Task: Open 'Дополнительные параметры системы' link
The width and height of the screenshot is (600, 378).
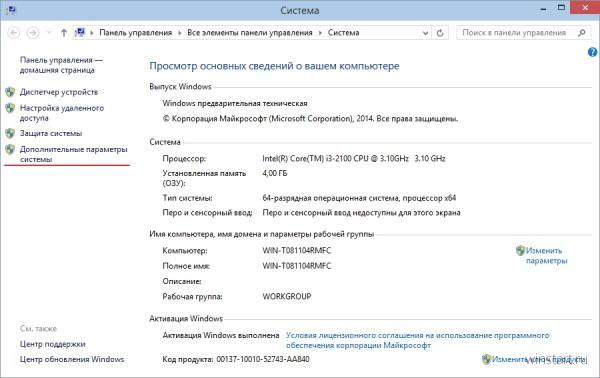Action: pos(73,154)
